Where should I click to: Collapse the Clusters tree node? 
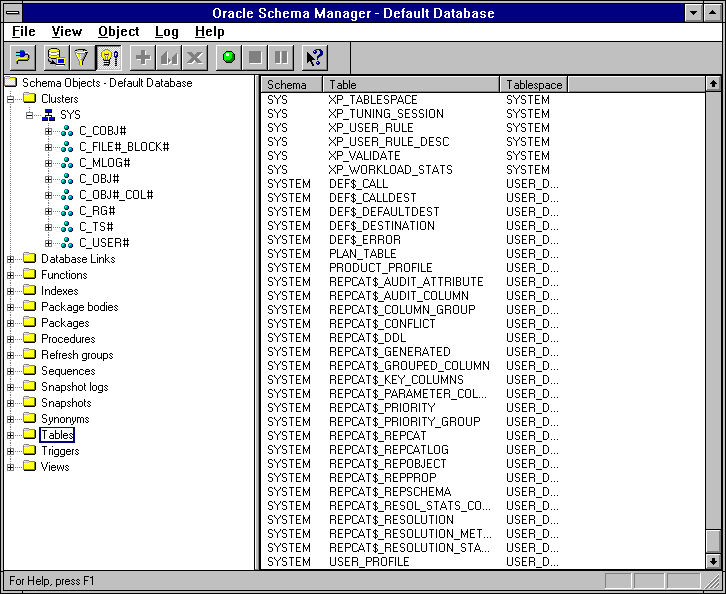coord(11,99)
